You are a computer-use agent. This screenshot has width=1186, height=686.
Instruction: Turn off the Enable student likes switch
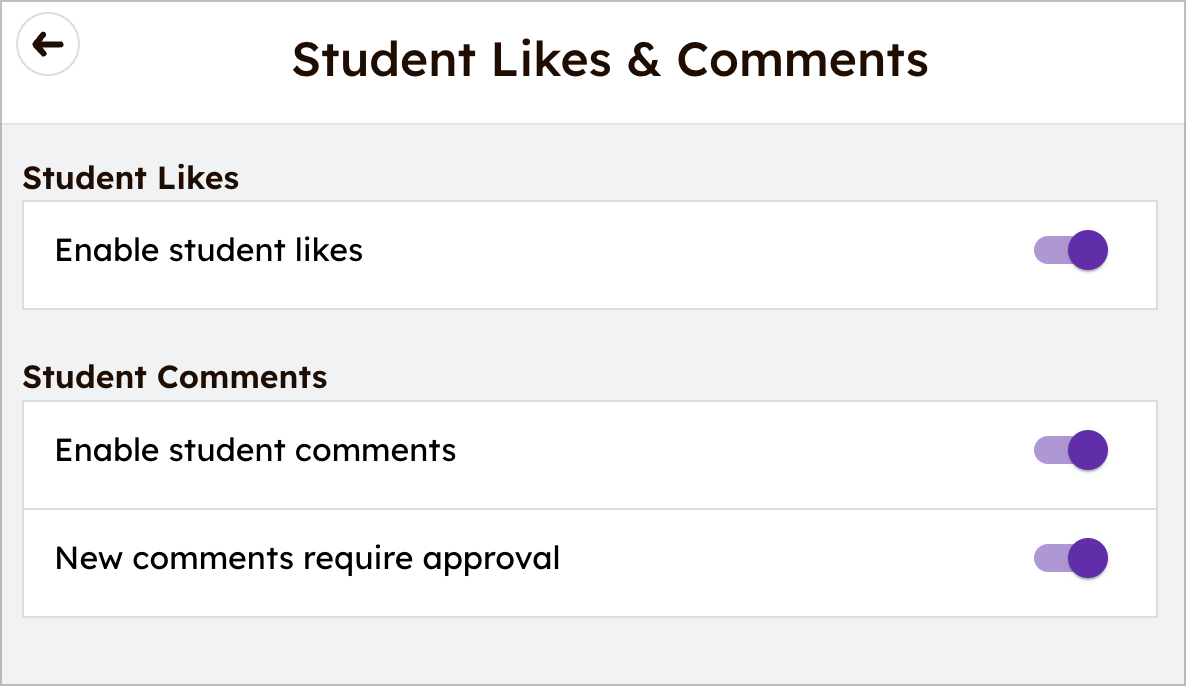[1070, 250]
